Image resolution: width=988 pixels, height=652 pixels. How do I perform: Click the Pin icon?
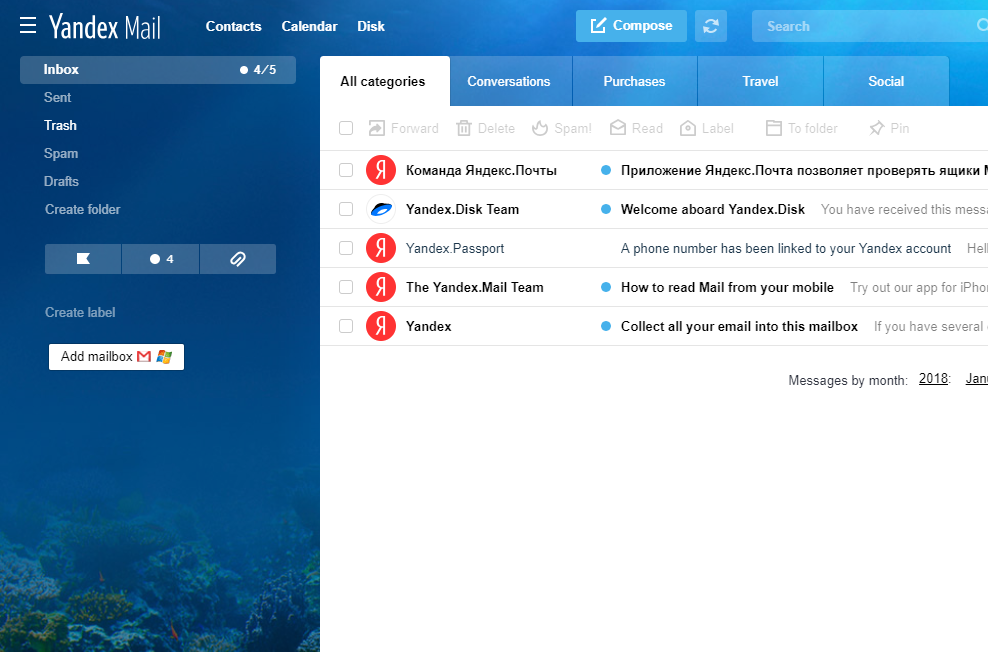876,129
